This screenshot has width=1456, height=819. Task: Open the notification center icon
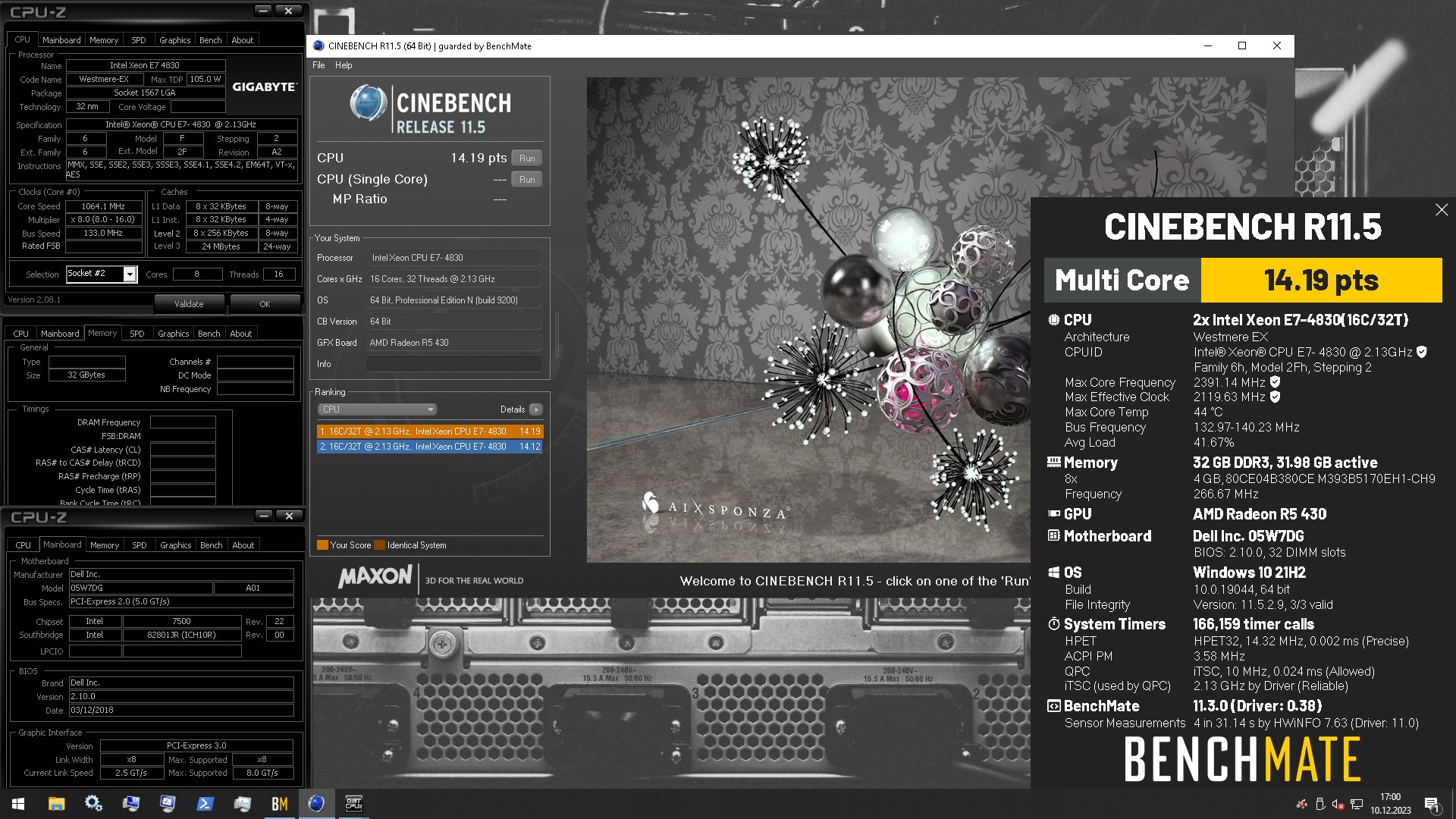click(x=1432, y=804)
